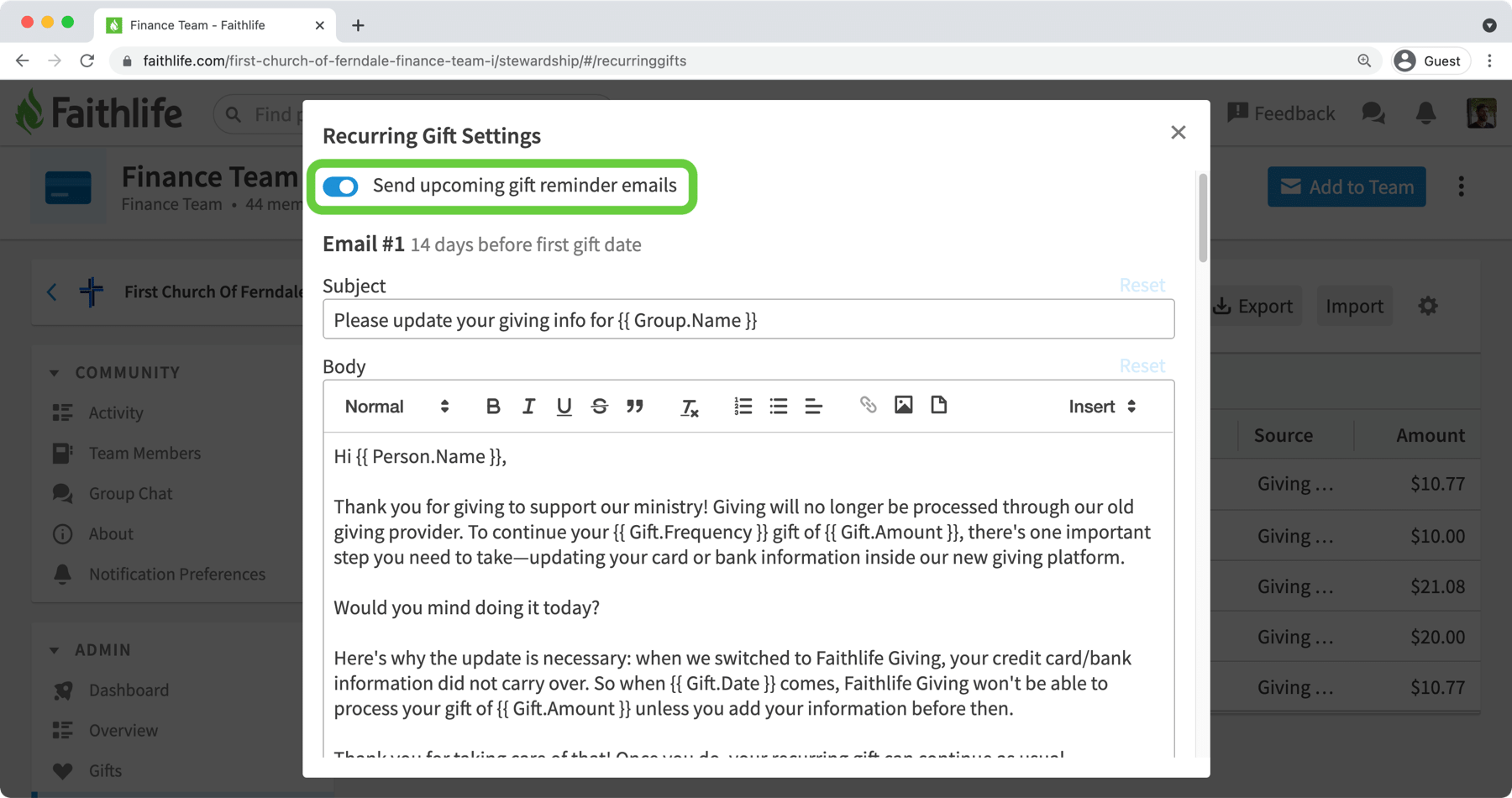This screenshot has width=1512, height=798.
Task: Select the $10.00 amount cell
Action: pos(1437,536)
